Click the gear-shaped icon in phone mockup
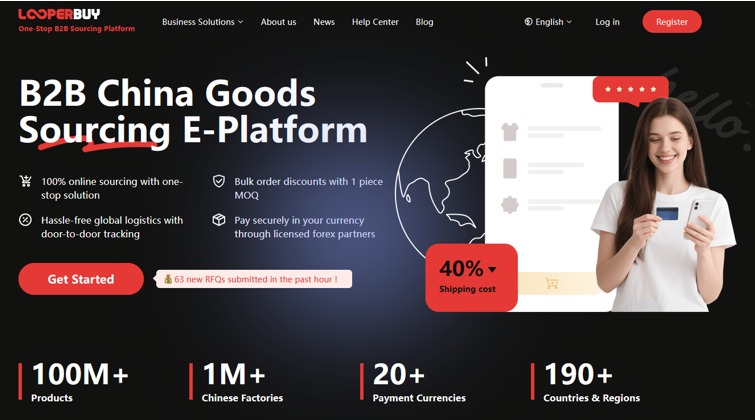Image resolution: width=755 pixels, height=420 pixels. click(509, 205)
